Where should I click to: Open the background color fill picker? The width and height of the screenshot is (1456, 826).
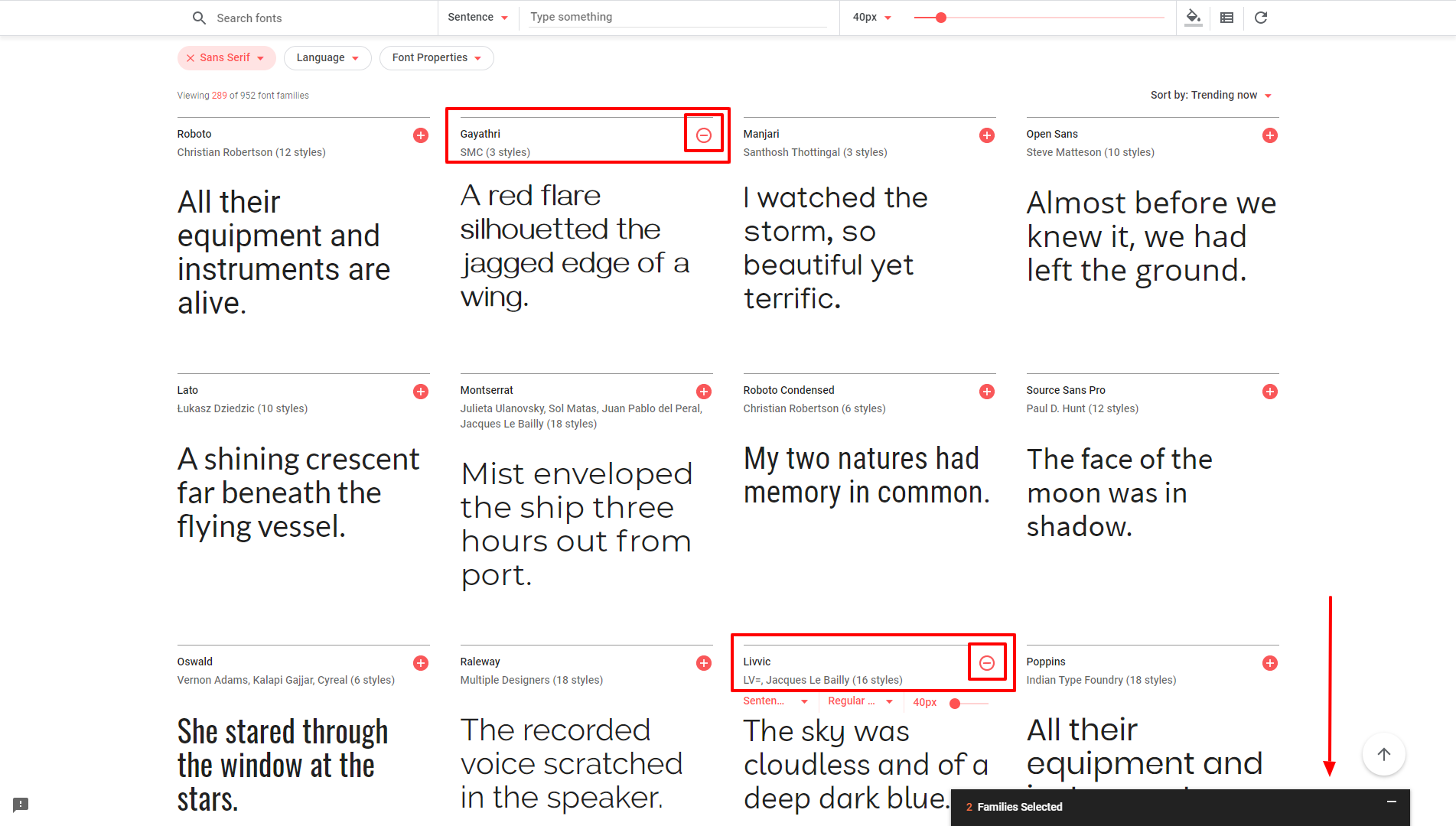click(1193, 18)
